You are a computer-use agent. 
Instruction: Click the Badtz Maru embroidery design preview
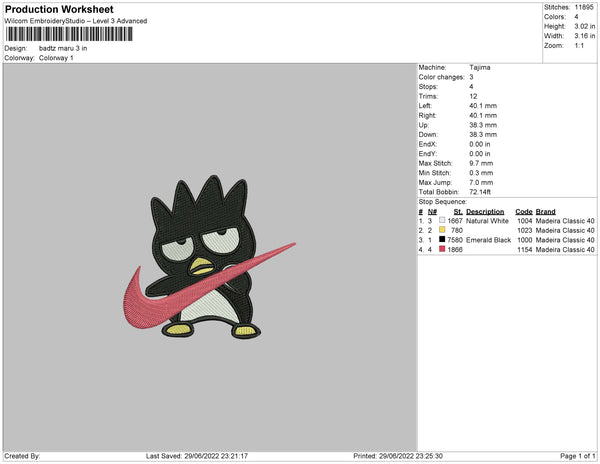(209, 257)
